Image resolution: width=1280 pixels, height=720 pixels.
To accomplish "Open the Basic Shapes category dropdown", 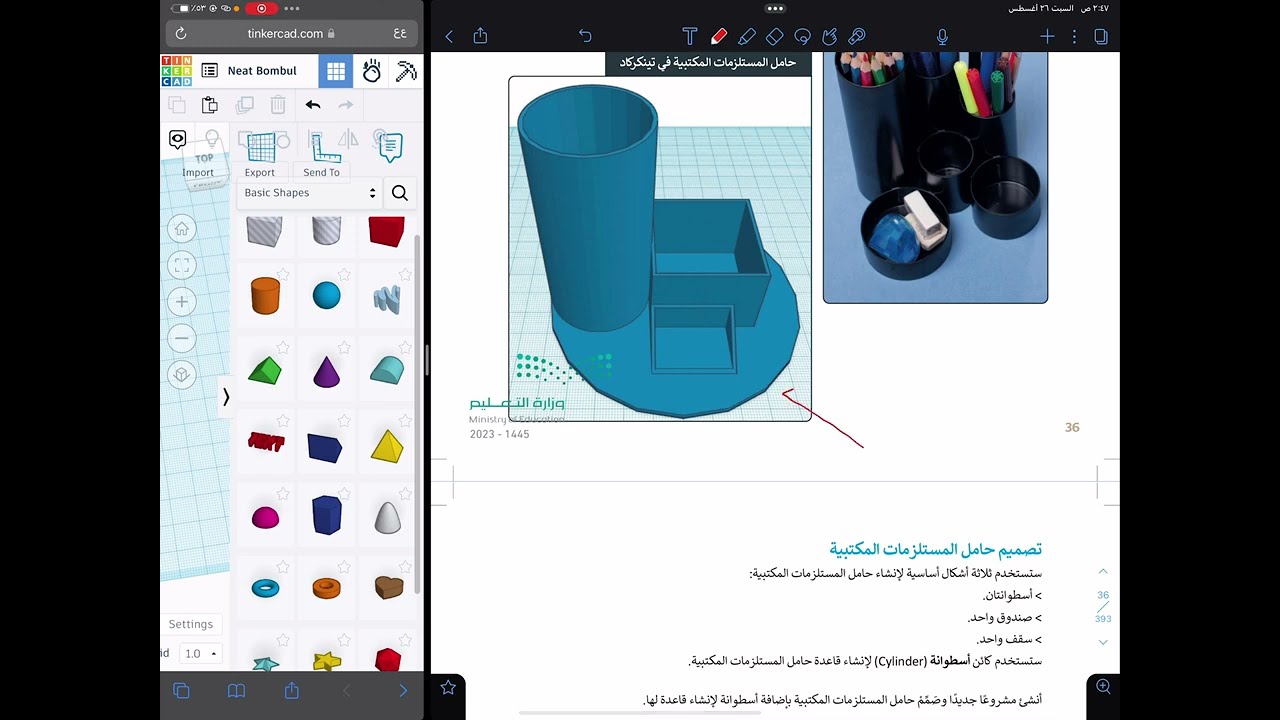I will [x=310, y=193].
